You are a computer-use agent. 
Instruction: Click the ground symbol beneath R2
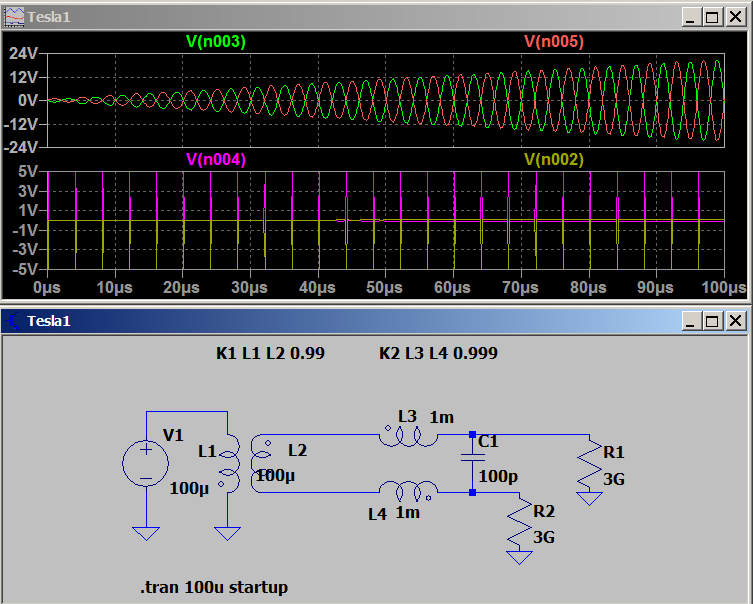[519, 557]
